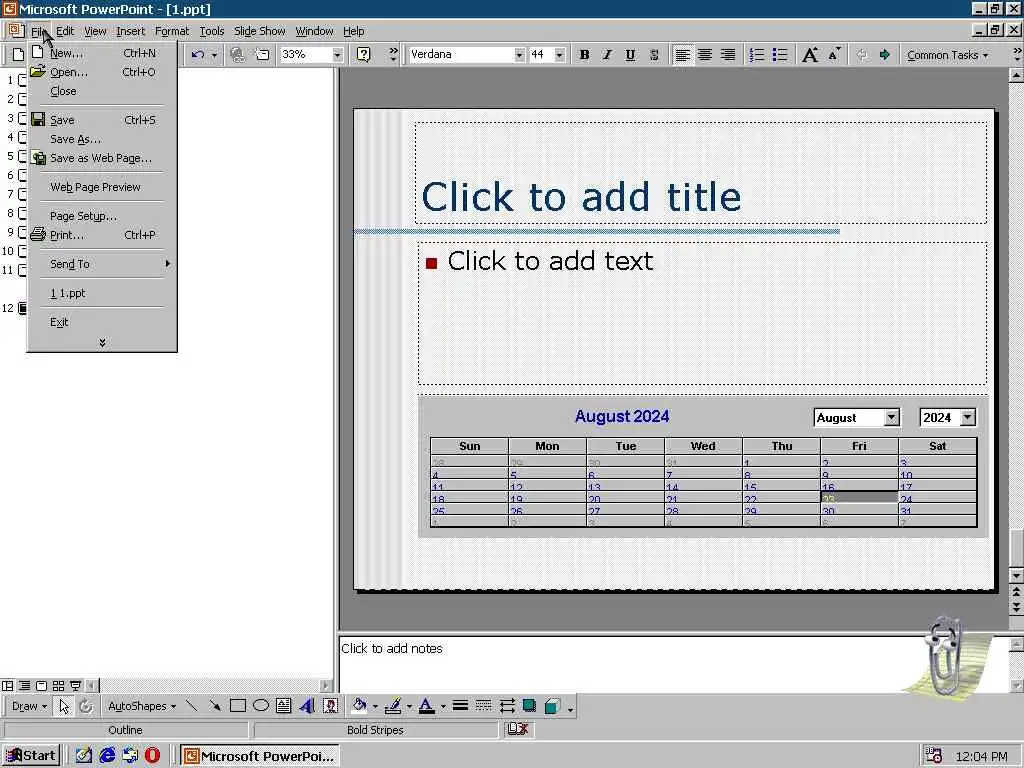Apply Fill Color paint bucket
Viewport: 1024px width, 768px height.
click(359, 706)
